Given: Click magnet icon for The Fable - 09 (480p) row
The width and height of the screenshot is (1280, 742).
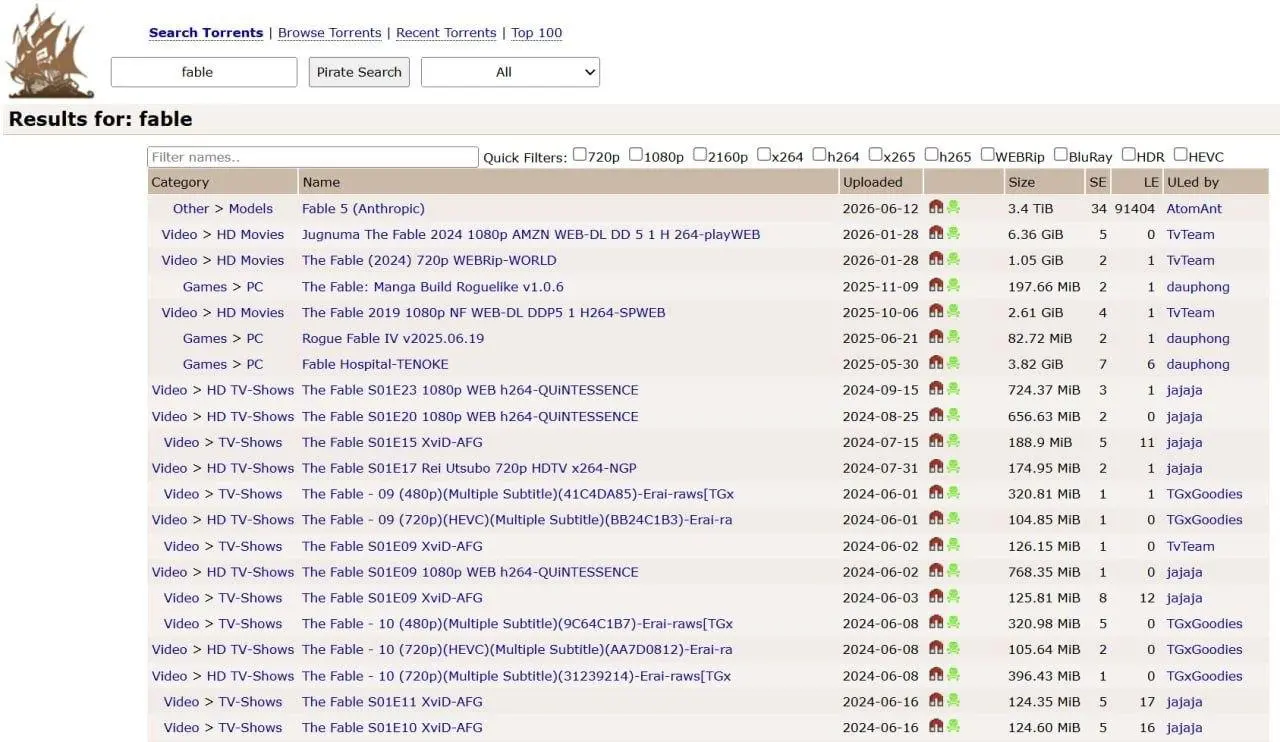Looking at the screenshot, I should tap(936, 493).
